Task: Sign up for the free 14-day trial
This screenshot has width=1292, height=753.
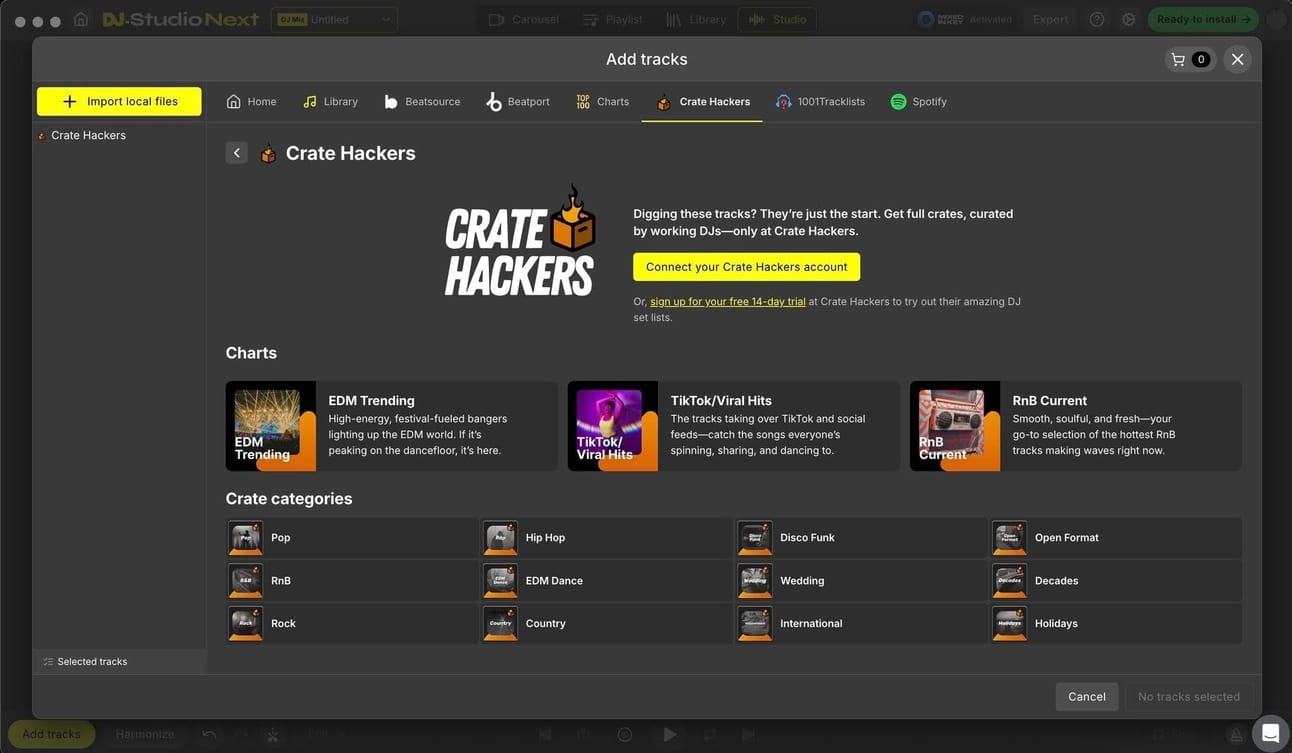Action: (727, 299)
